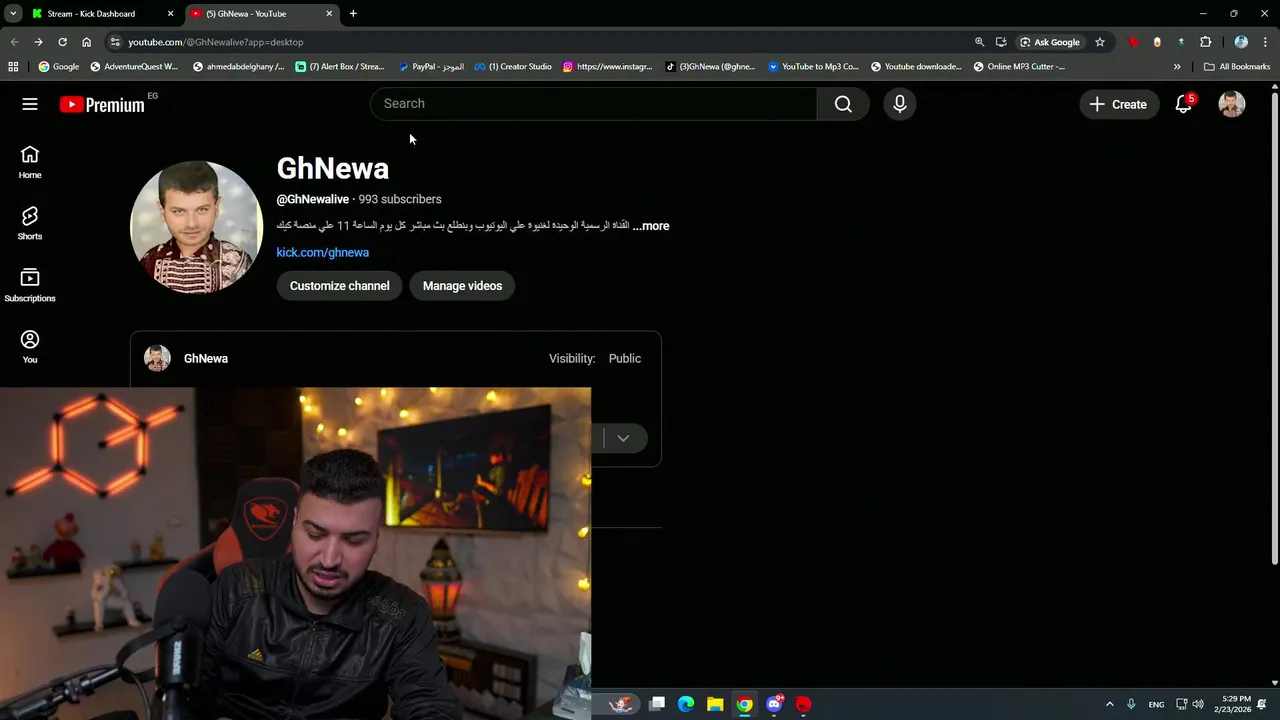Image resolution: width=1280 pixels, height=720 pixels.
Task: Start voice search with microphone icon
Action: click(x=900, y=104)
